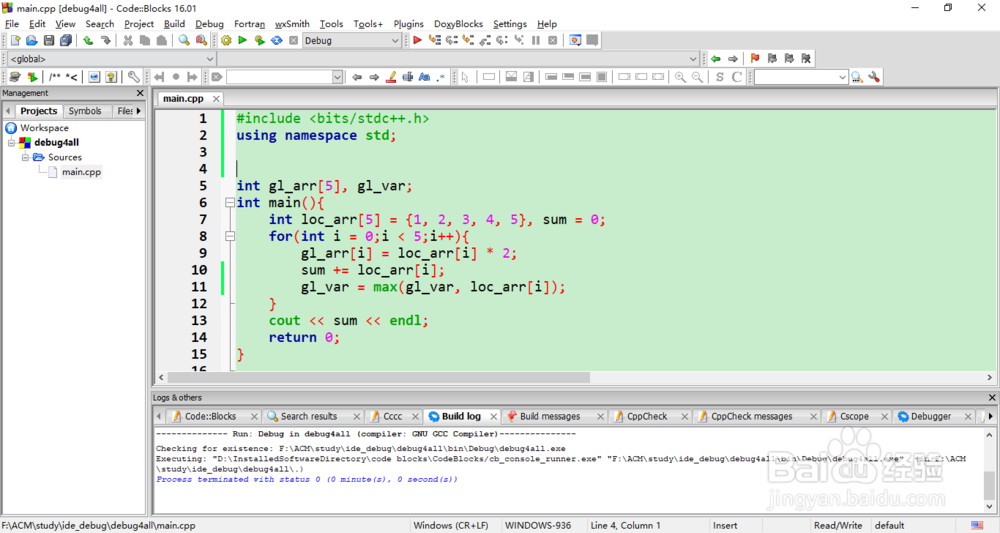Click the Redo arrow icon

105,40
